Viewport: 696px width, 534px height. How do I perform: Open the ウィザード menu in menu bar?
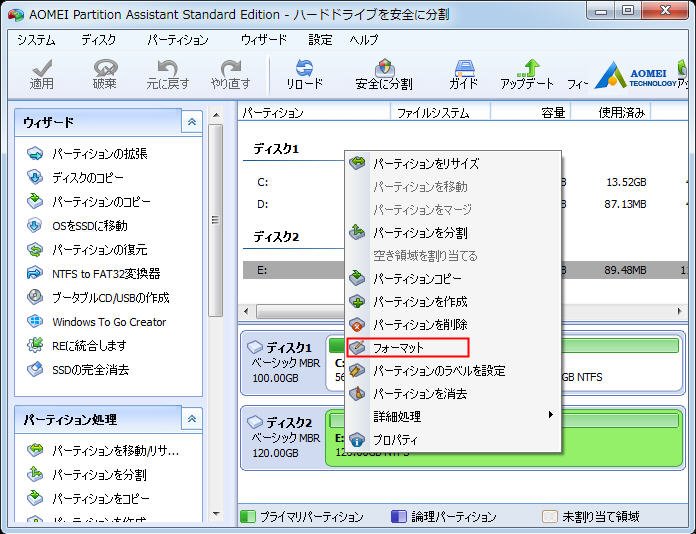coord(264,40)
